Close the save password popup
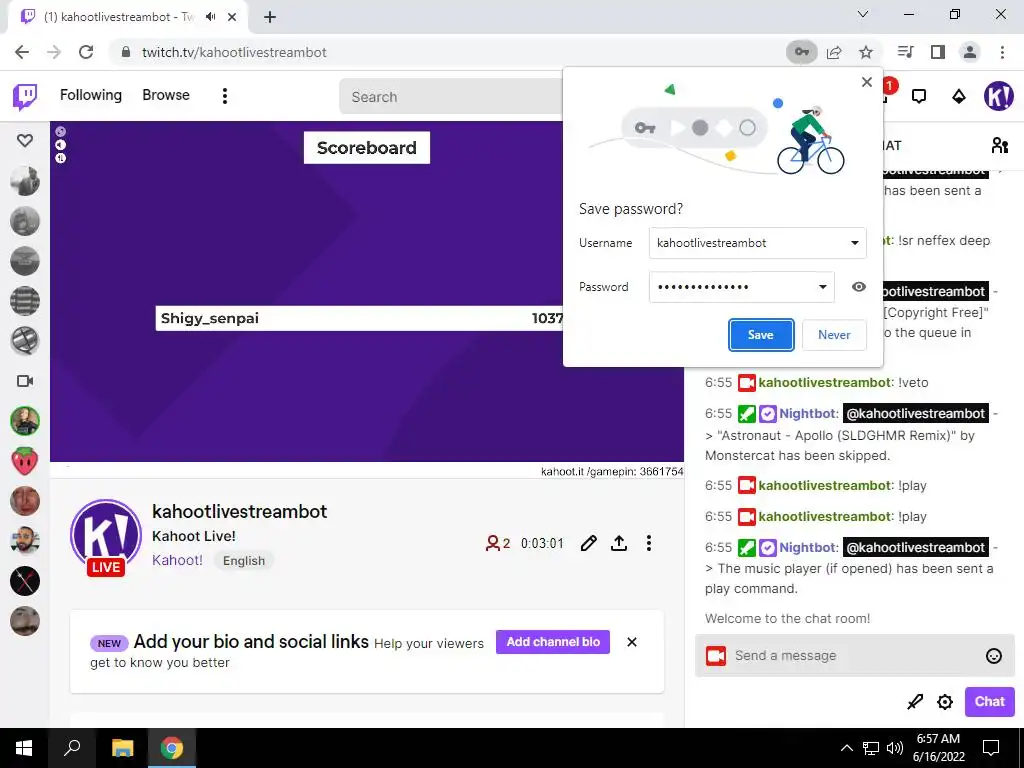 (x=867, y=82)
